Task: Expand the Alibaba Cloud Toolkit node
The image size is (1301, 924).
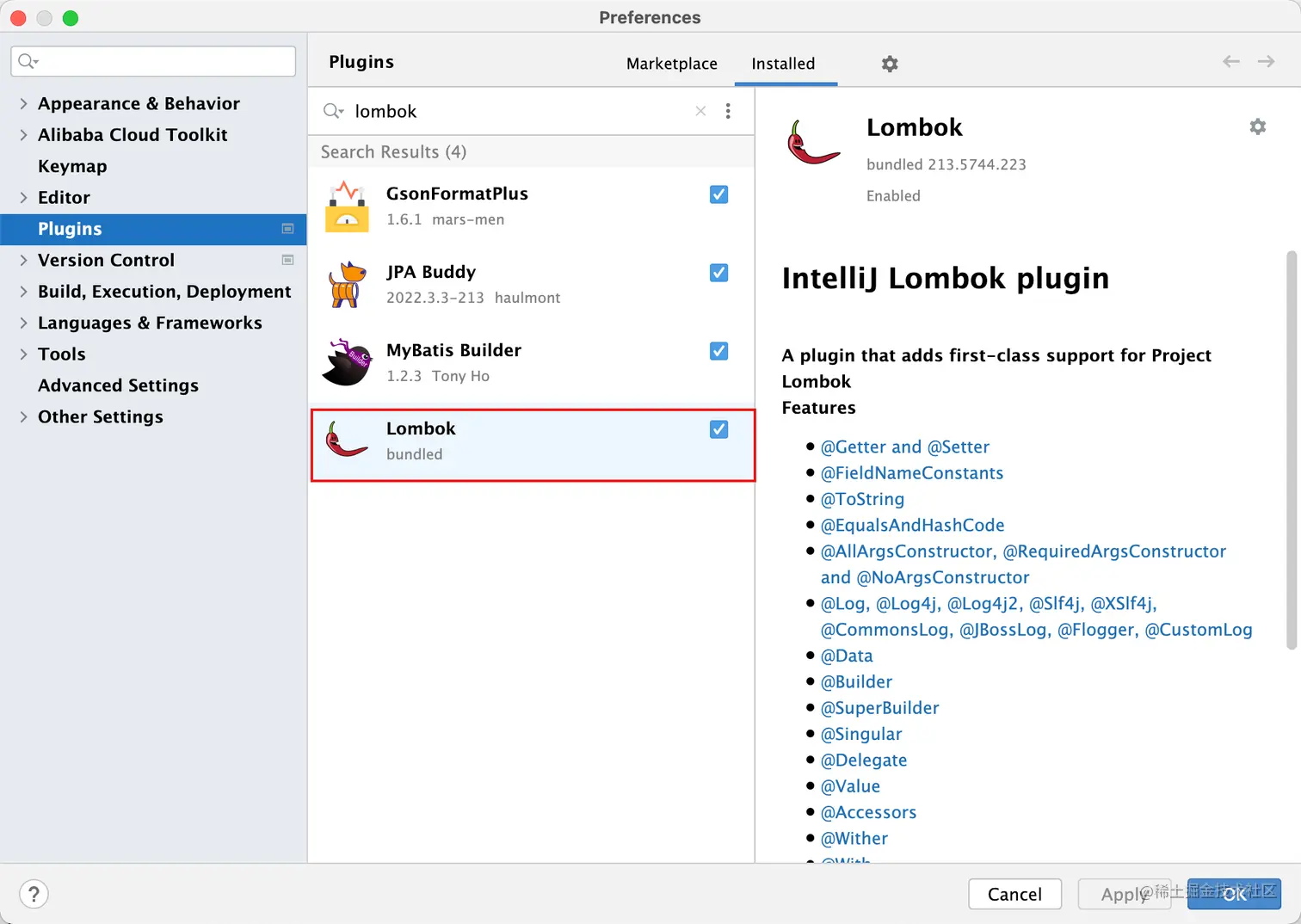Action: (23, 134)
